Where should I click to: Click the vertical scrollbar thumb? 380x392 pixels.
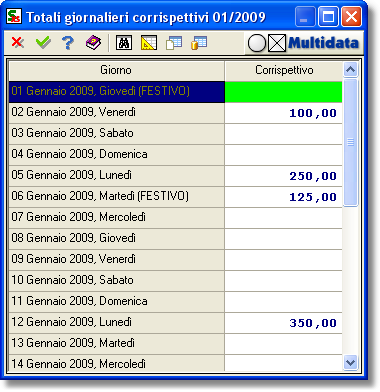pos(350,142)
